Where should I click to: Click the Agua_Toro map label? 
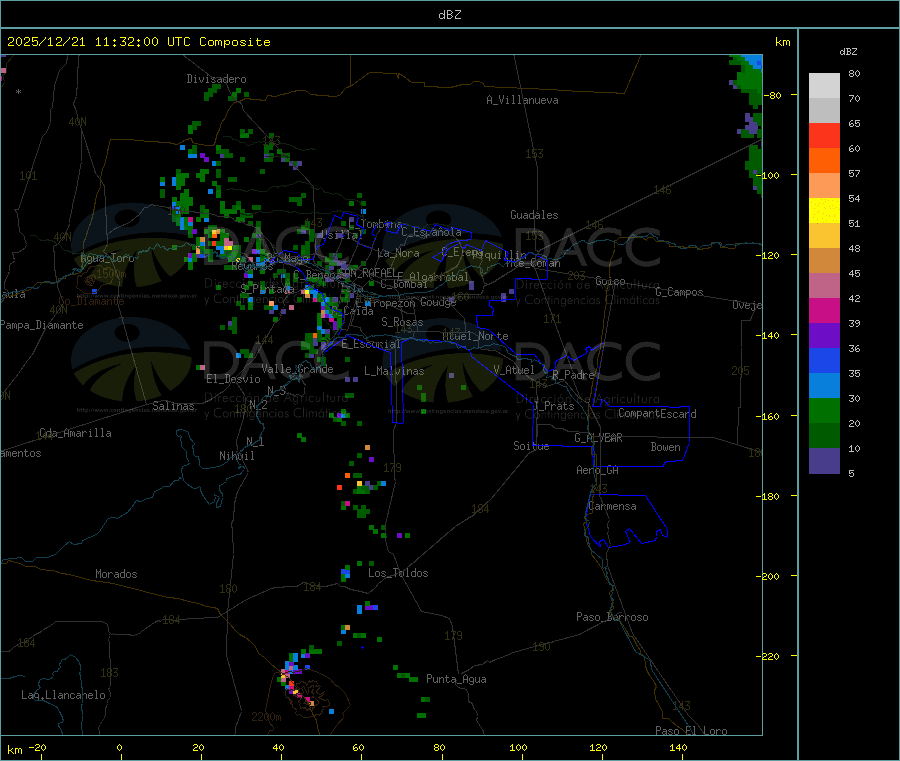107,258
